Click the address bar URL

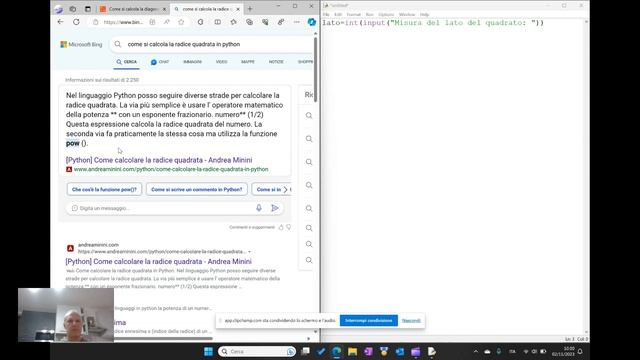coord(123,22)
